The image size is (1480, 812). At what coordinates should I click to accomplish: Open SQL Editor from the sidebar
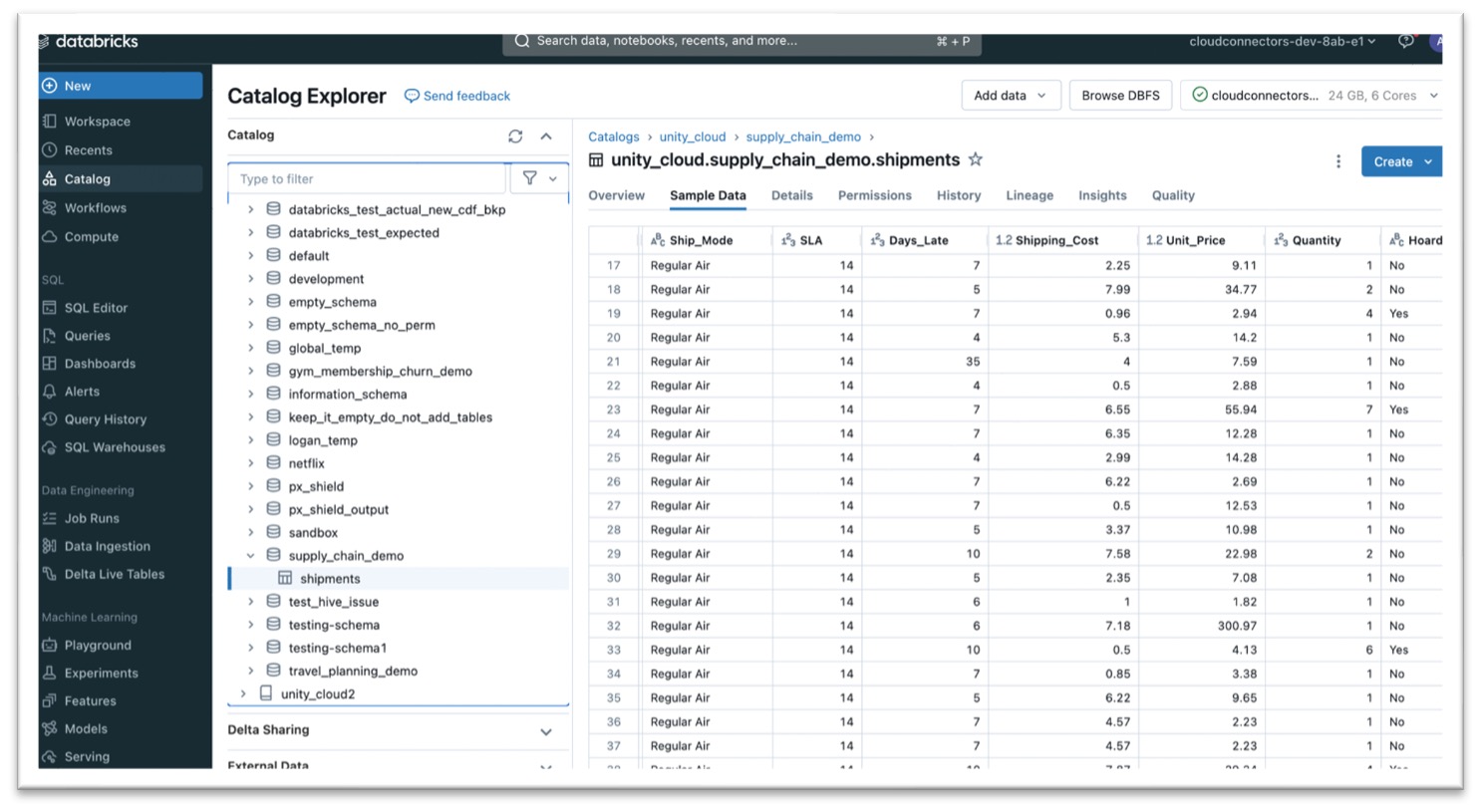tap(96, 308)
